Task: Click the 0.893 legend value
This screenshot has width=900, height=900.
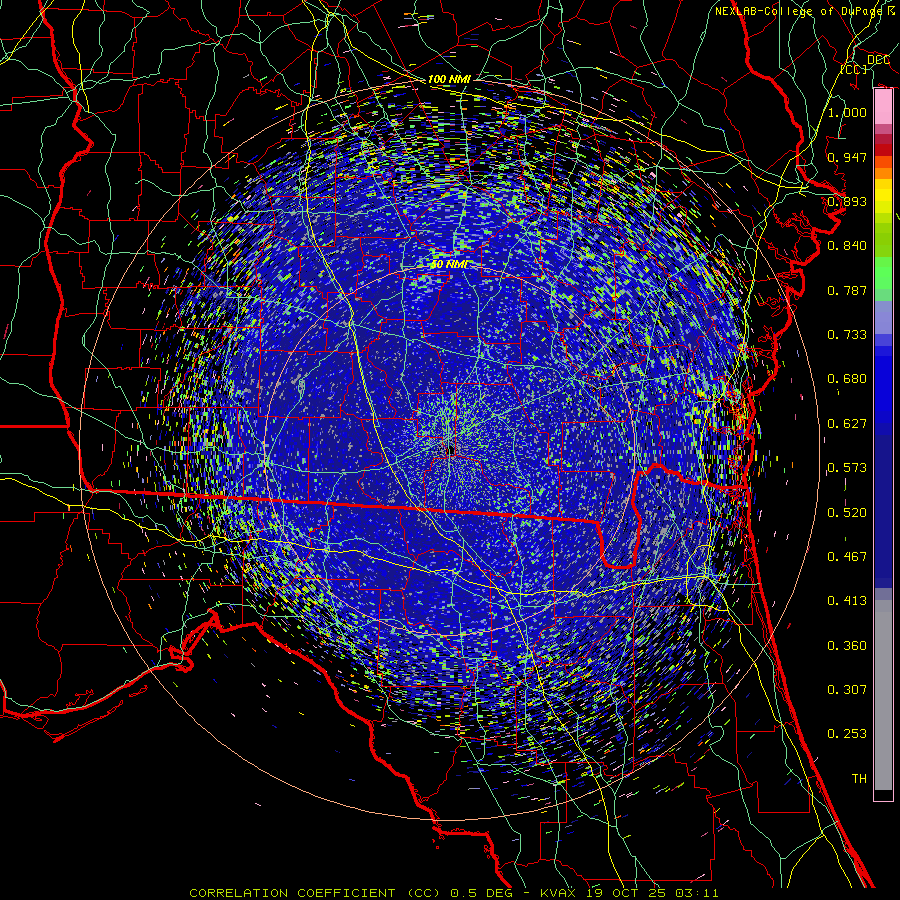Action: pyautogui.click(x=847, y=201)
